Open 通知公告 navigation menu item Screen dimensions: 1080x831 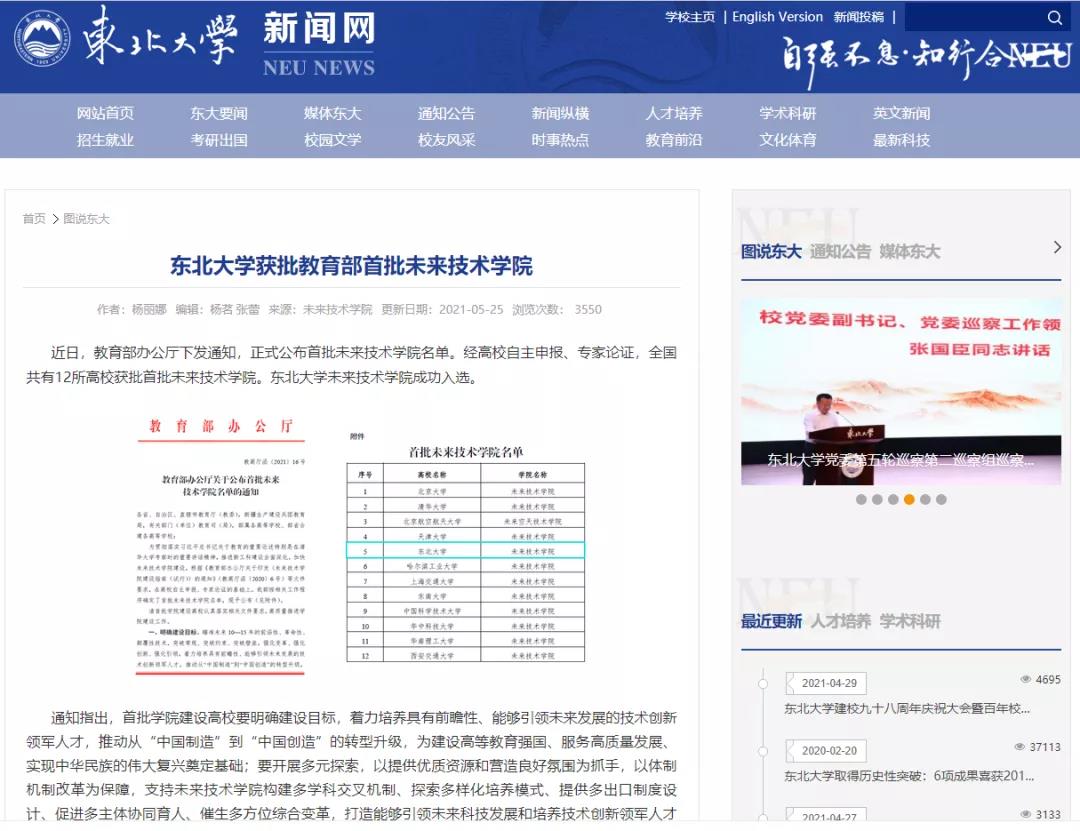tap(446, 113)
